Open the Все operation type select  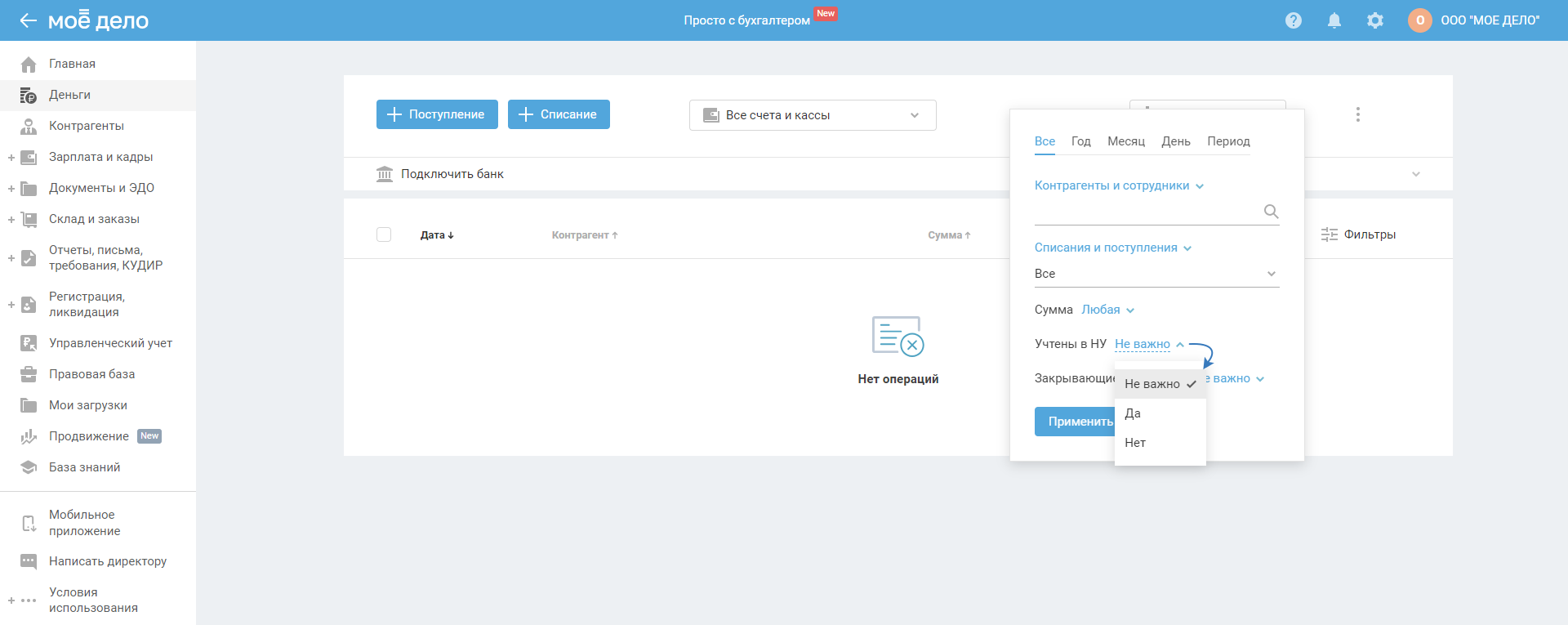pos(1156,274)
